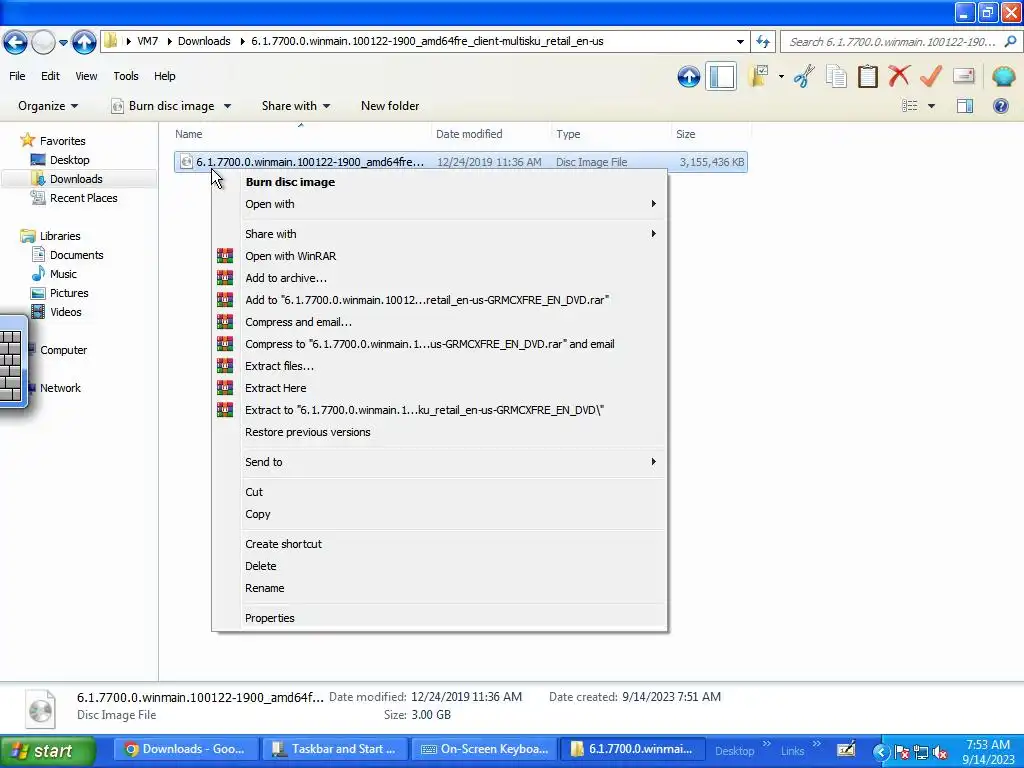Choose Delete in context menu
The image size is (1024, 768).
point(440,566)
